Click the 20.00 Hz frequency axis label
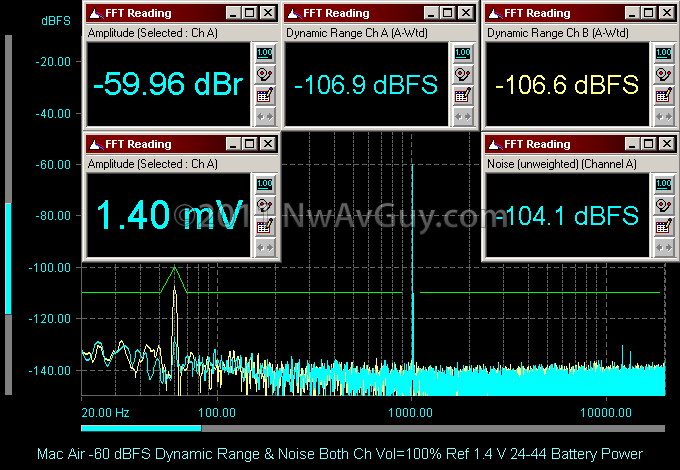The height and width of the screenshot is (470, 680). click(105, 412)
